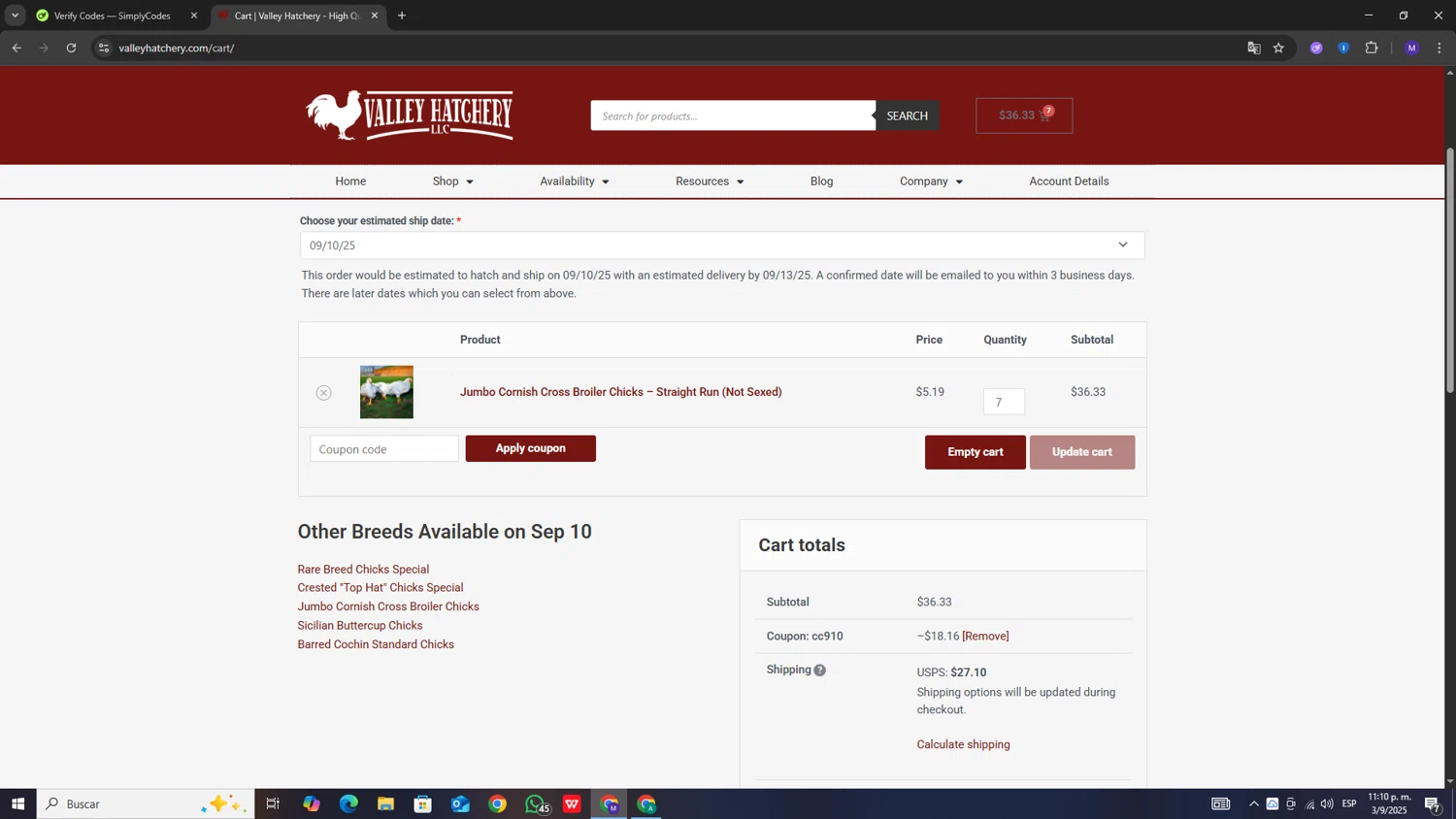Close the Cart Valley Hatchery tab
The height and width of the screenshot is (819, 1456).
[x=375, y=16]
